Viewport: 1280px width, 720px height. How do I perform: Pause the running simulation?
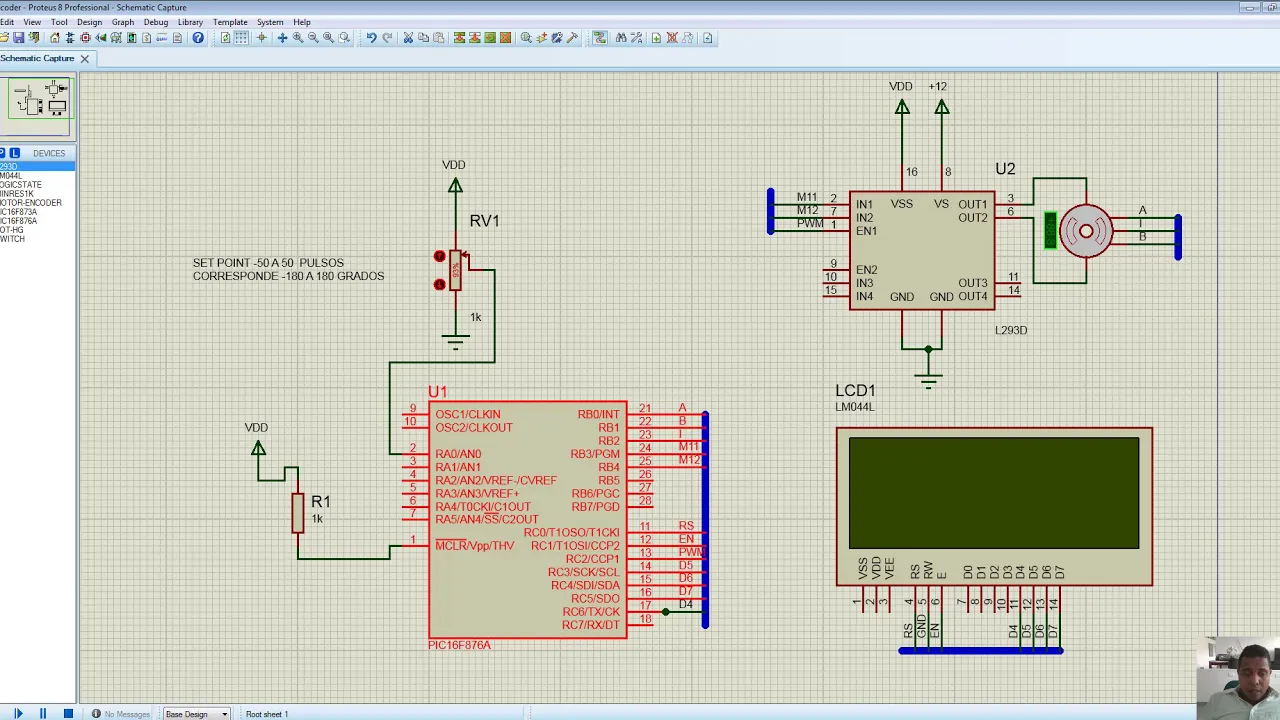click(43, 713)
